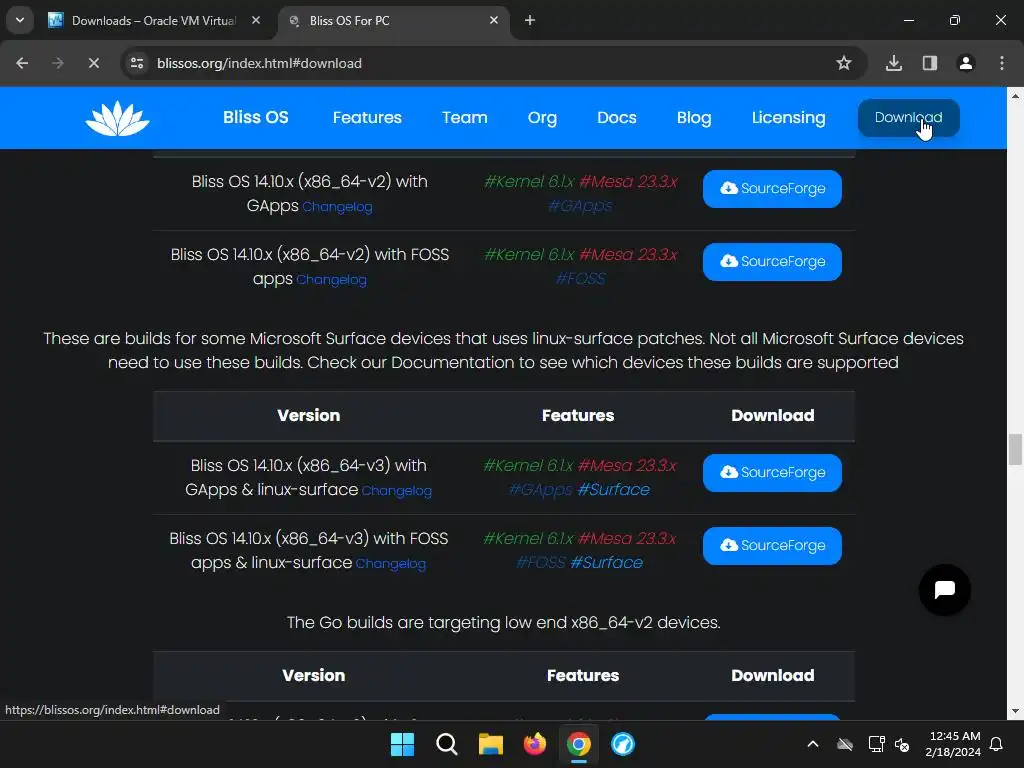Image resolution: width=1024 pixels, height=768 pixels.
Task: Click the browser forward arrow
Action: point(58,63)
